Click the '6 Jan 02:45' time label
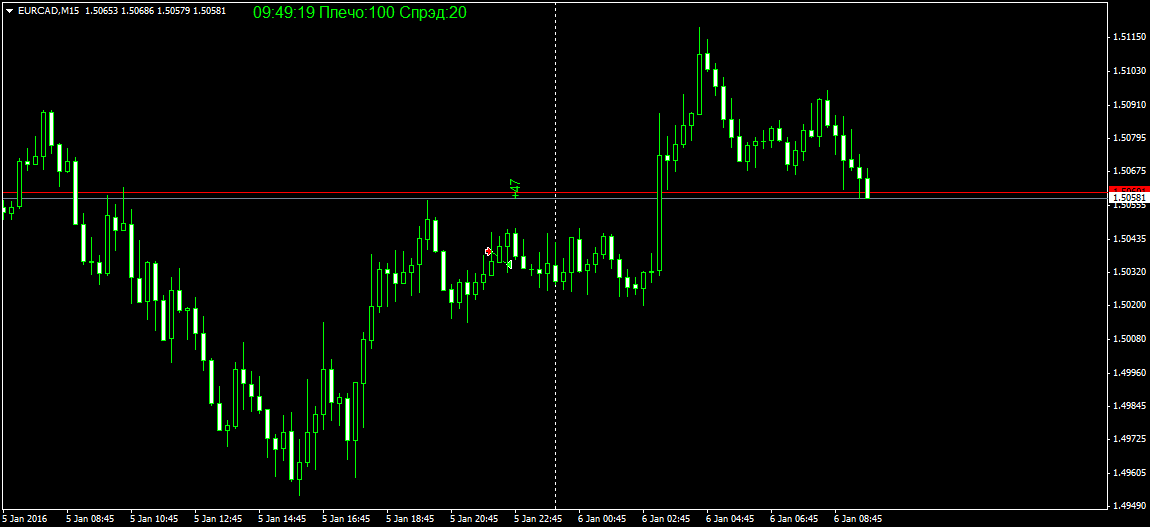The height and width of the screenshot is (527, 1150). [x=667, y=518]
